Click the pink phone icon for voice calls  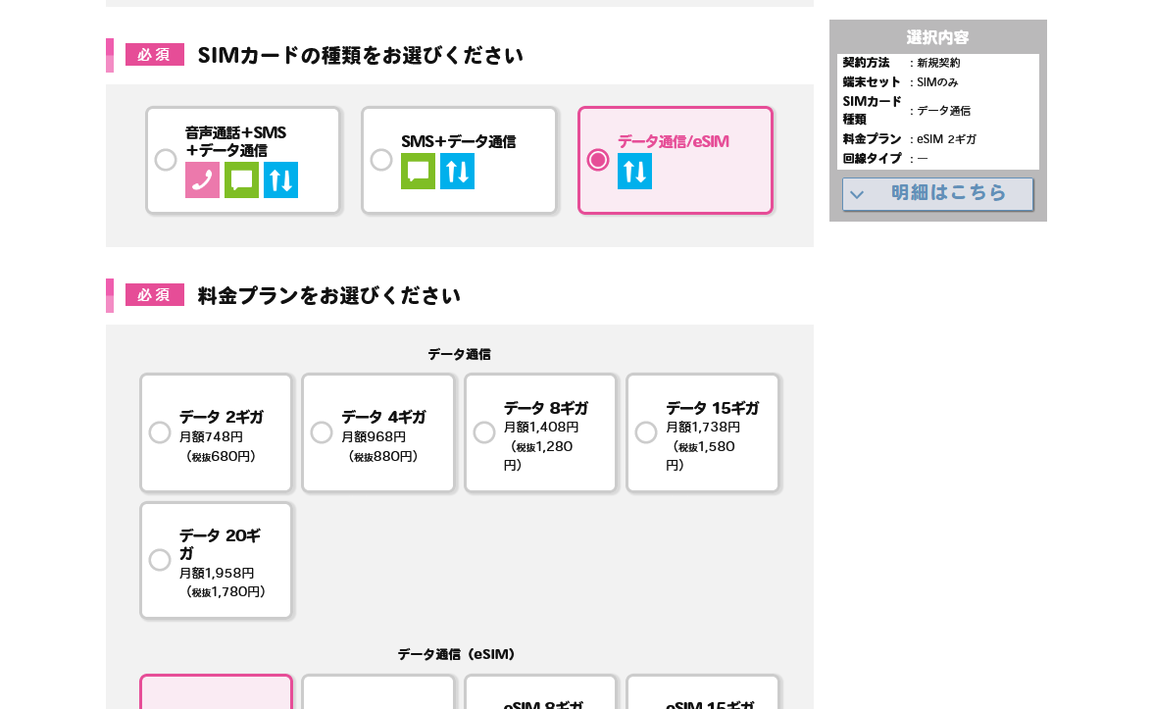(202, 180)
